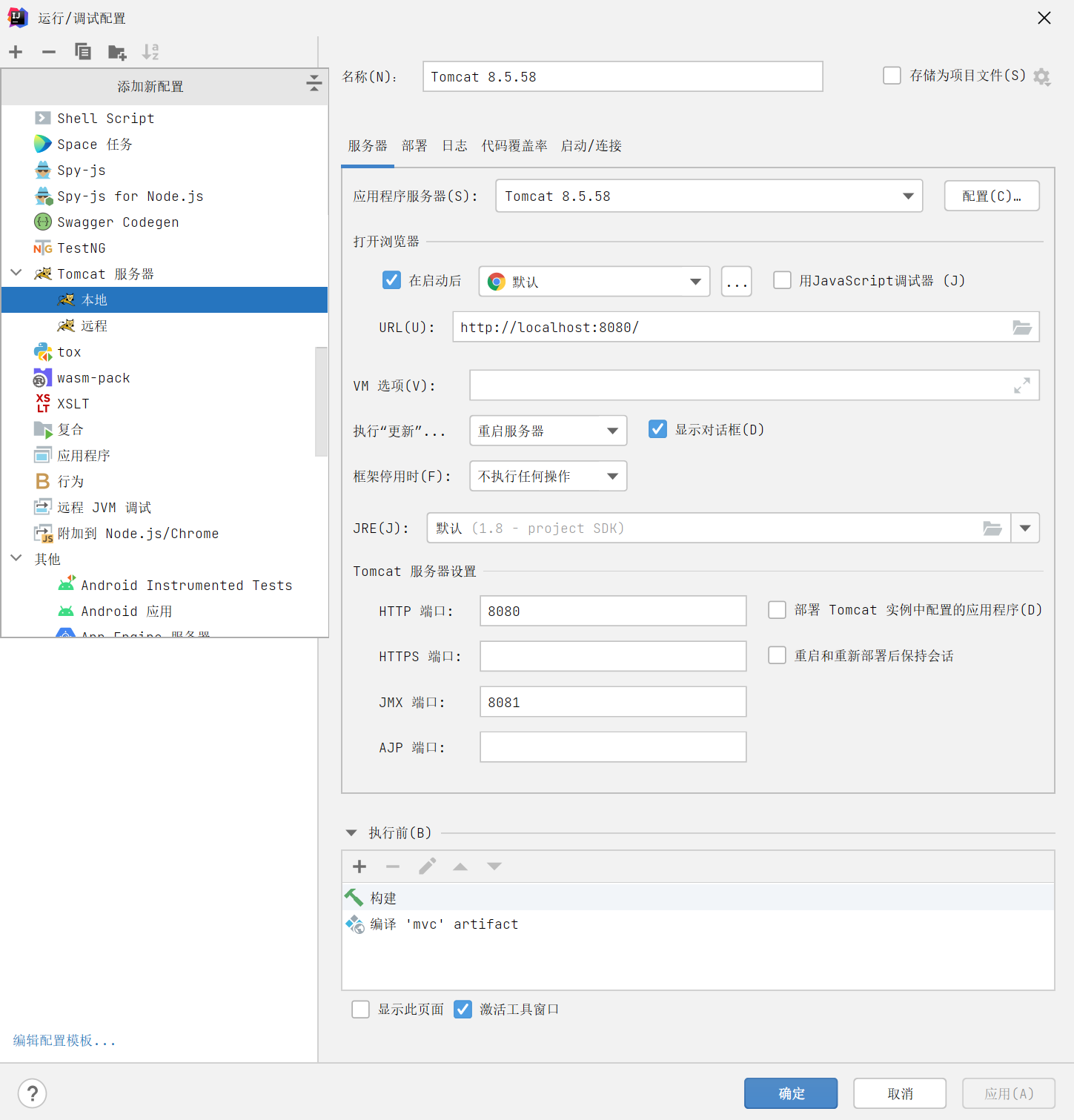Move the before-launch (执行前) task down

click(x=494, y=866)
